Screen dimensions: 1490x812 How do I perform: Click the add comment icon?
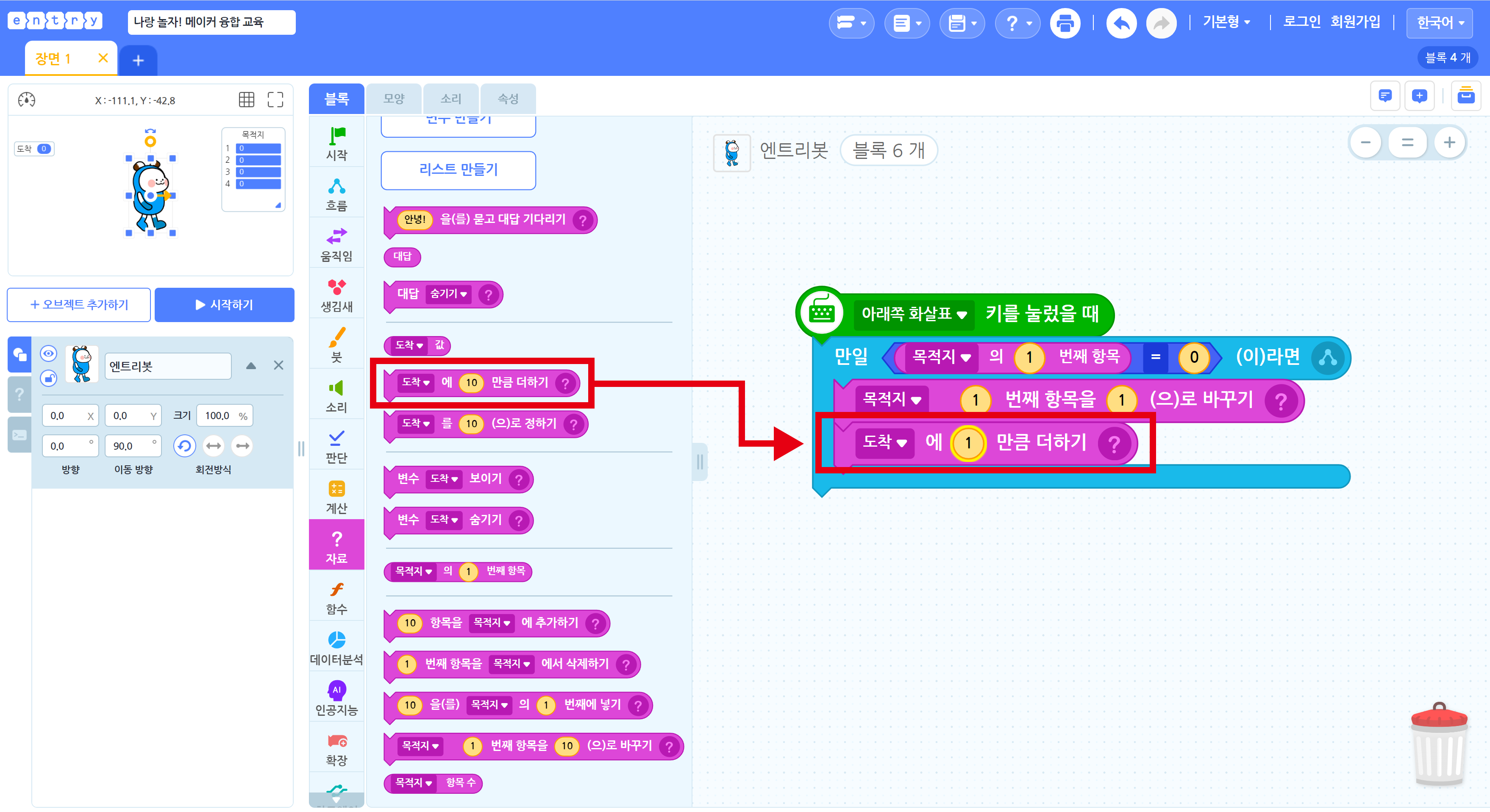[x=1419, y=95]
